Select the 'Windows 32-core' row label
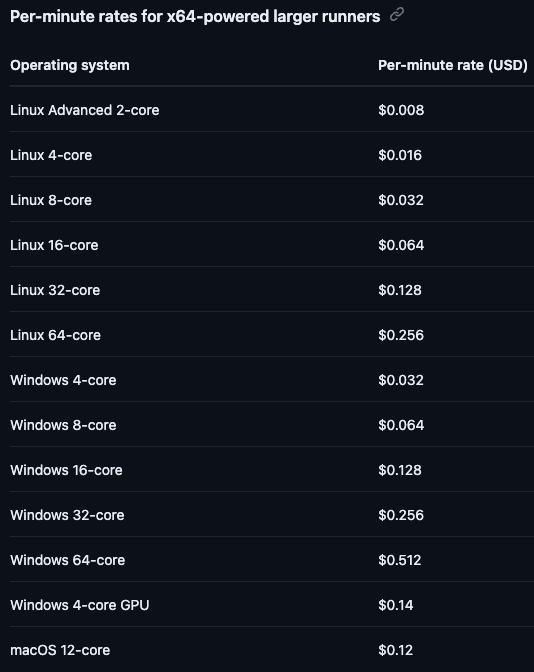Screen dimensions: 534x672 (67, 515)
